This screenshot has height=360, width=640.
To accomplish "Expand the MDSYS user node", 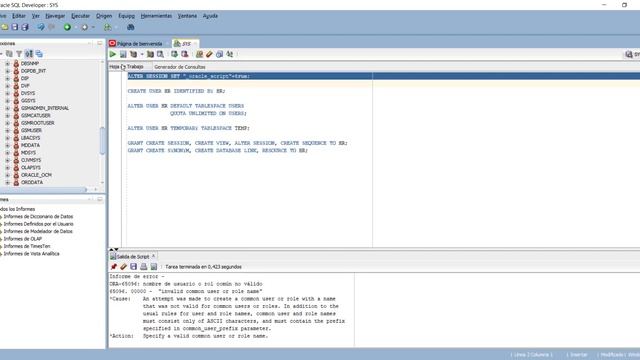I will point(7,153).
